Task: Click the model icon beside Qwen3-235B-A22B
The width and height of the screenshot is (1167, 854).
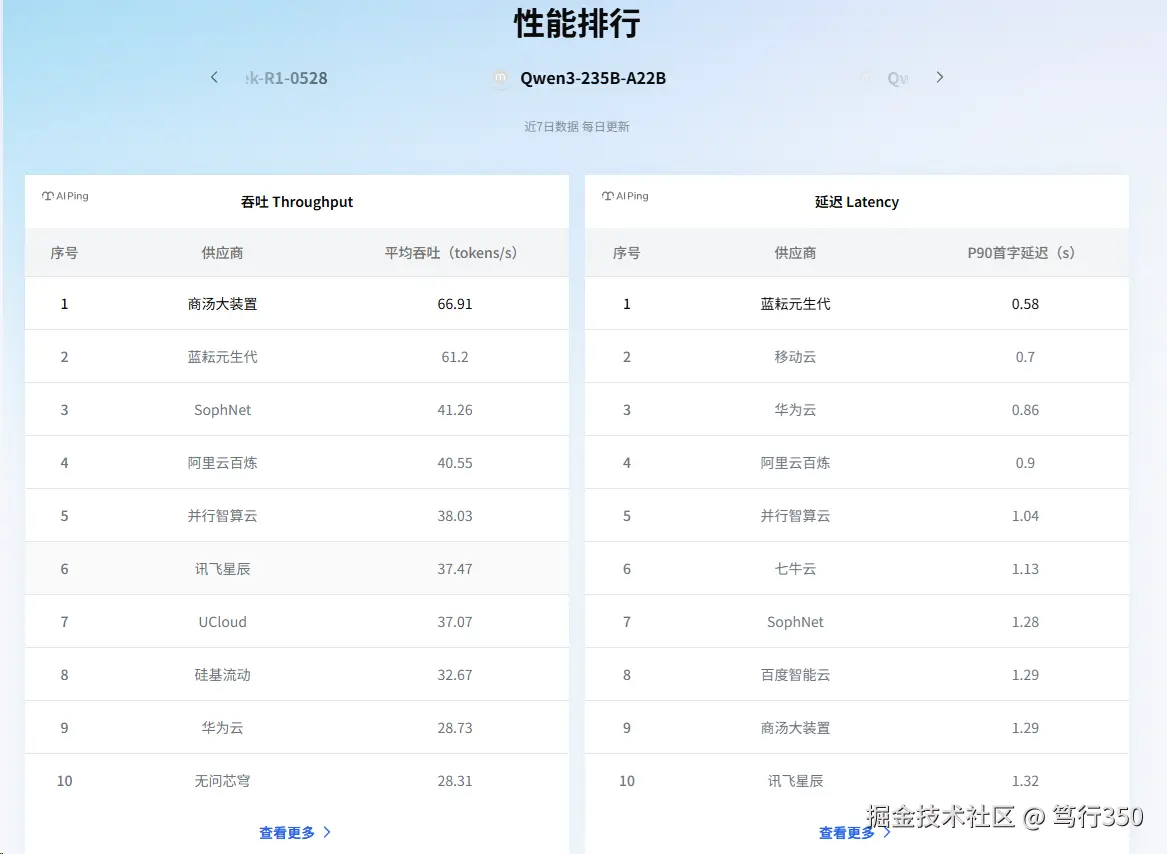Action: click(x=501, y=77)
